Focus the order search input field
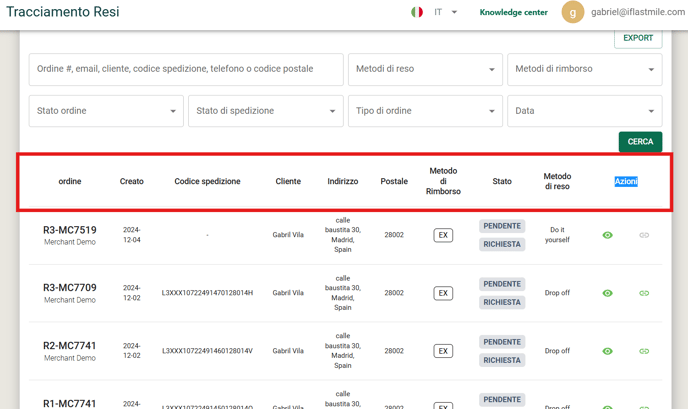The image size is (688, 409). coord(186,69)
